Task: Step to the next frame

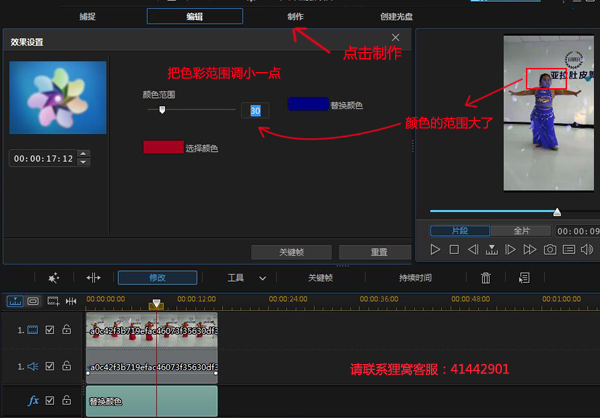Action: (510, 250)
